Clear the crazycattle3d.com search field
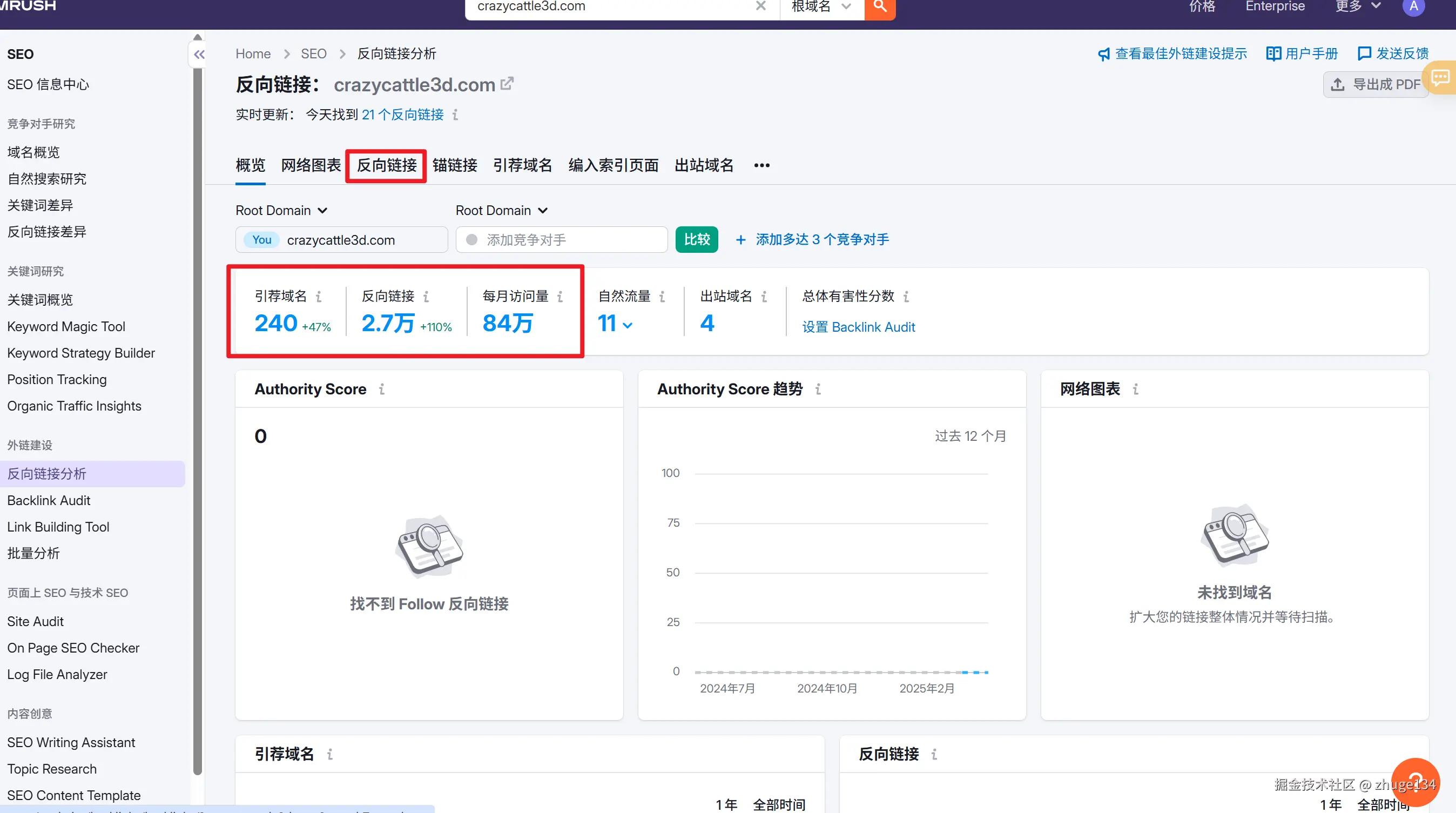The width and height of the screenshot is (1456, 813). click(761, 6)
